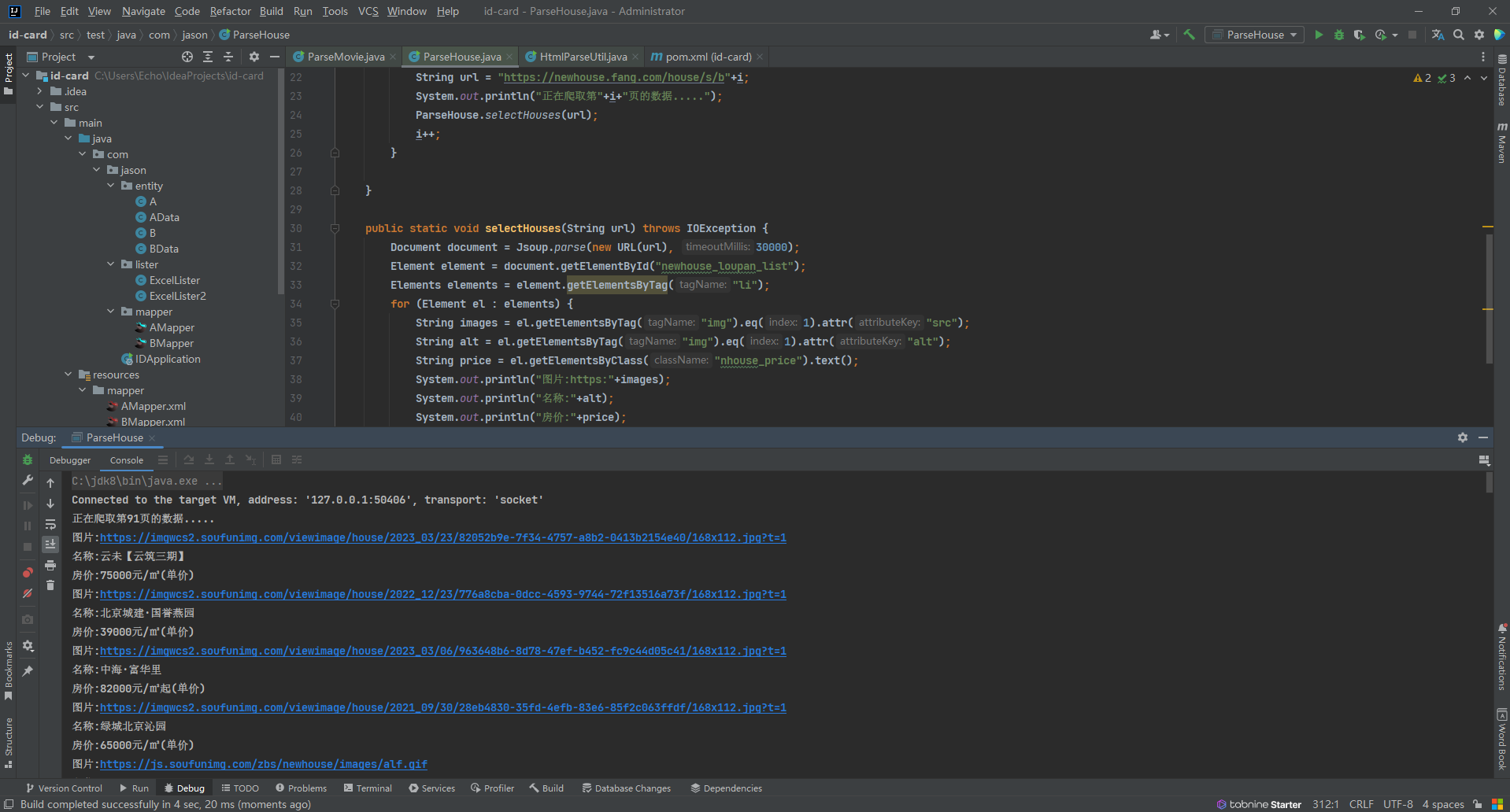The height and width of the screenshot is (812, 1510).
Task: Build the project with the hammer icon
Action: click(1189, 35)
